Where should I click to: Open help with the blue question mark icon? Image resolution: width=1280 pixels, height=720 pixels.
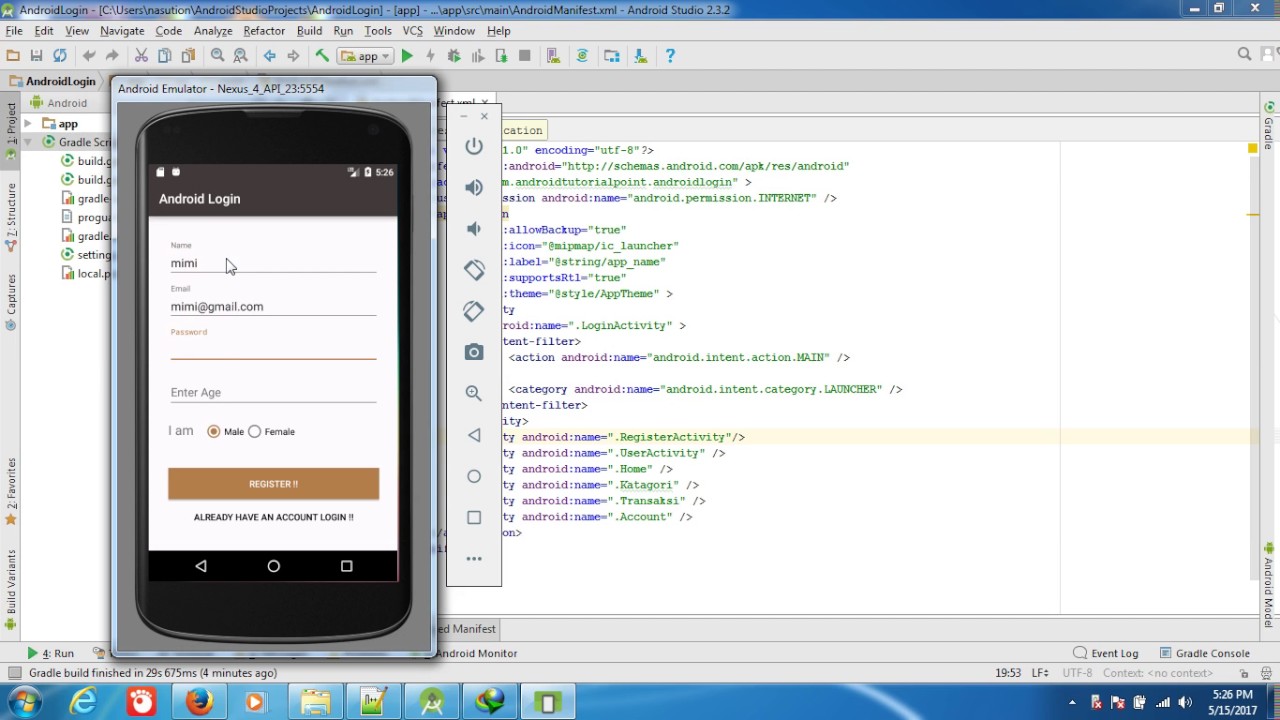(670, 56)
